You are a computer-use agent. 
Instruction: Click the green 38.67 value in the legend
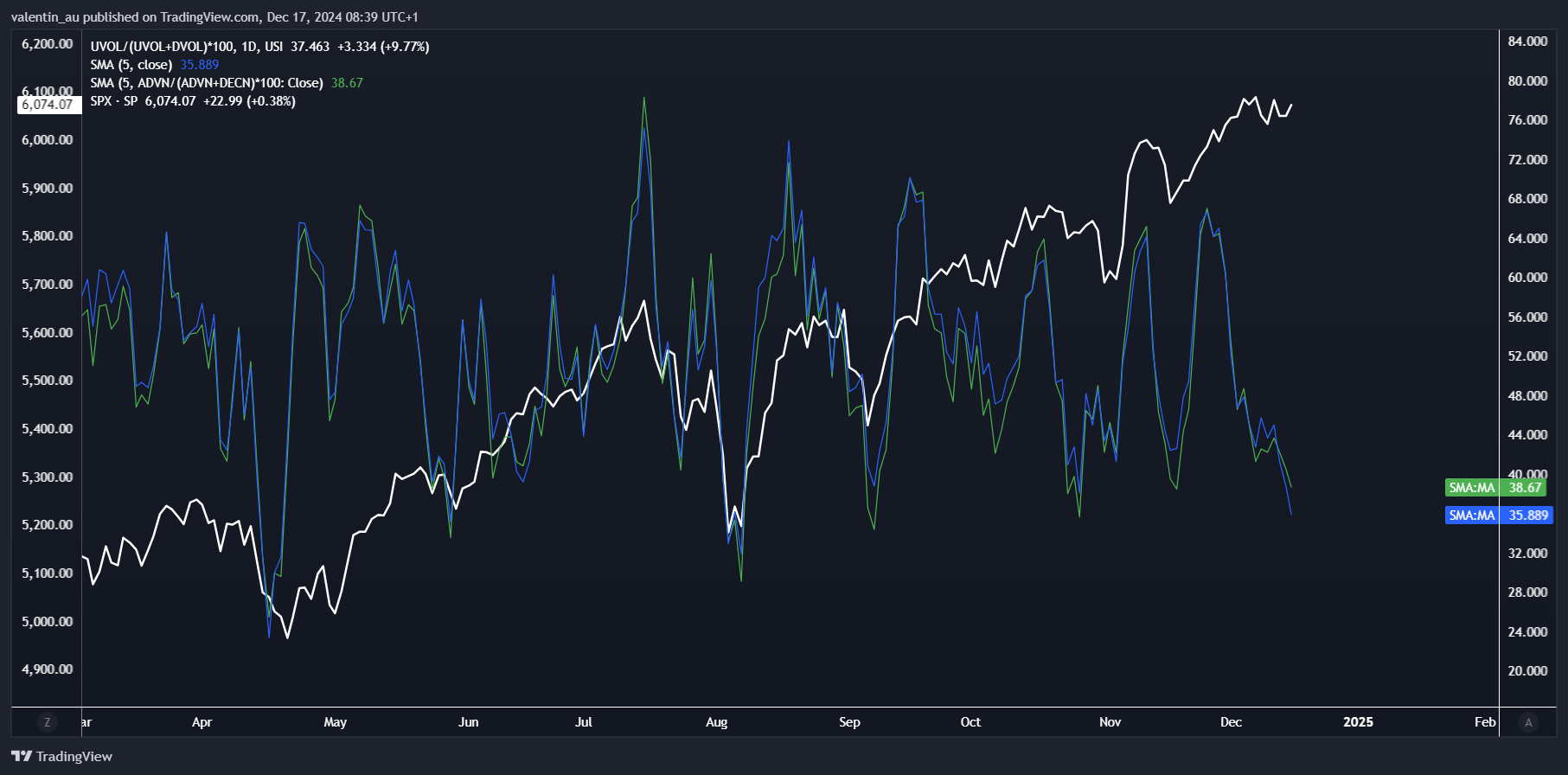(x=347, y=83)
